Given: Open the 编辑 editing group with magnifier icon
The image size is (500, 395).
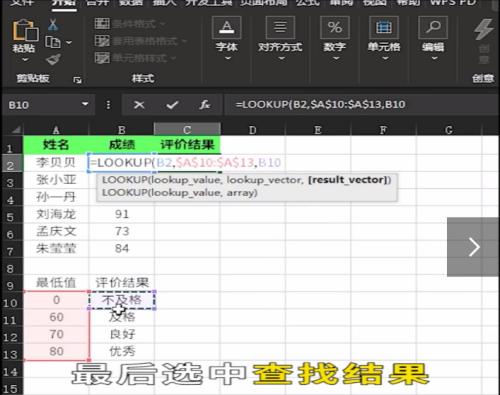Looking at the screenshot, I should pos(433,38).
